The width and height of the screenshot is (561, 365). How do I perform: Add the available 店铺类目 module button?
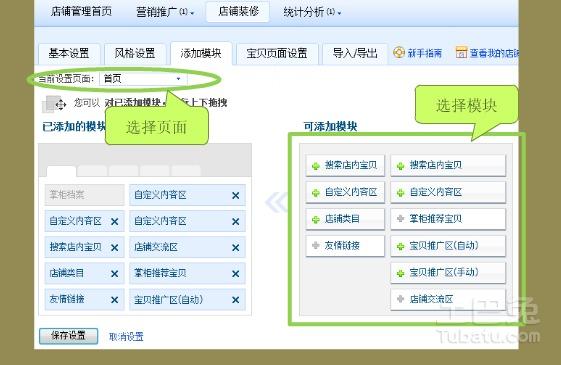point(345,219)
